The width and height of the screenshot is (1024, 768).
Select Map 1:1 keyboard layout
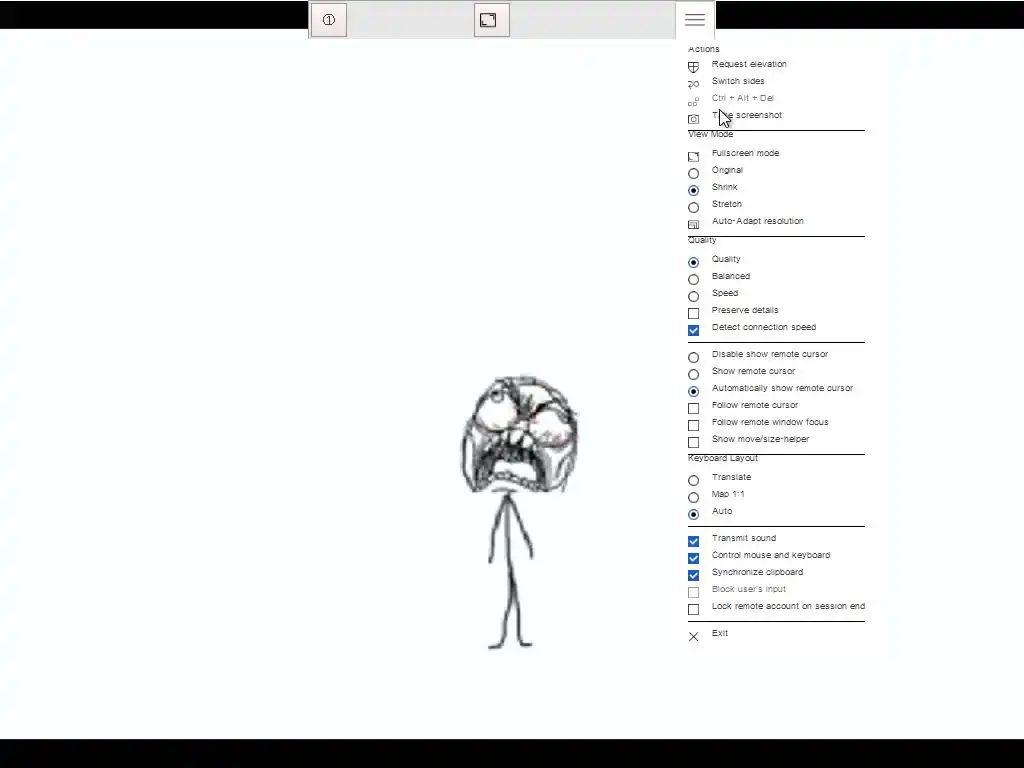694,498
